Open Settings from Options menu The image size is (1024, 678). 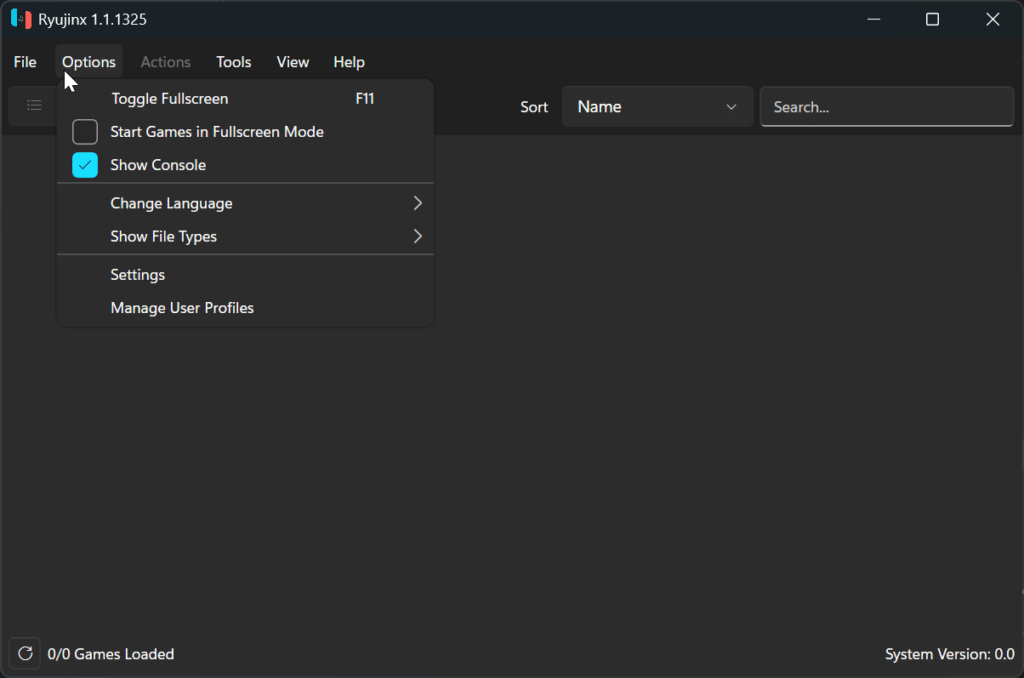coord(246,275)
